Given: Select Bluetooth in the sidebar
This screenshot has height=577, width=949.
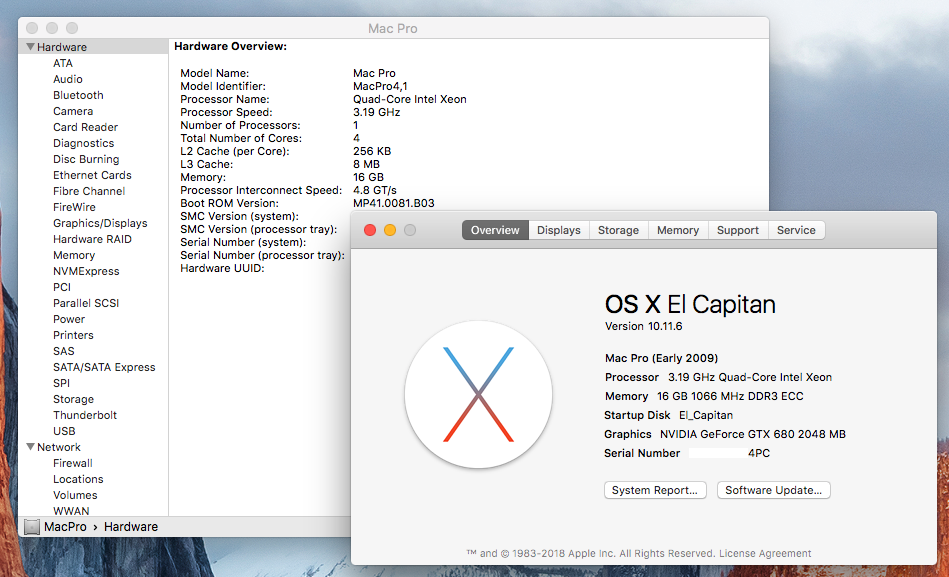Looking at the screenshot, I should tap(78, 95).
